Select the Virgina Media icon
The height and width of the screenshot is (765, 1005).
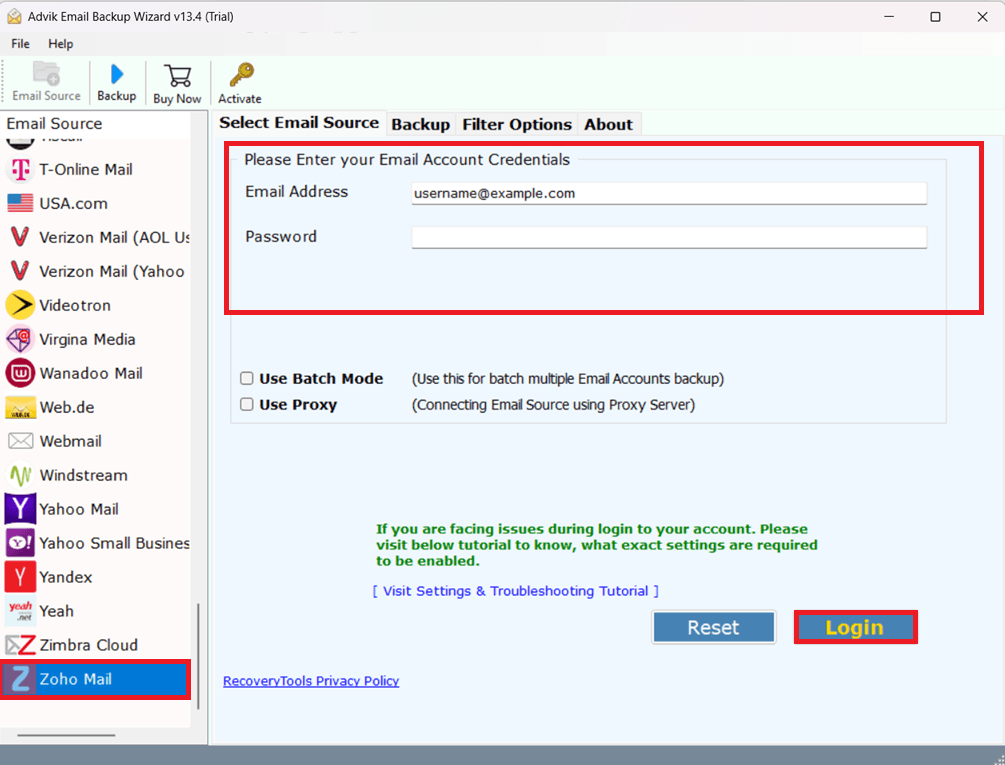pos(20,339)
